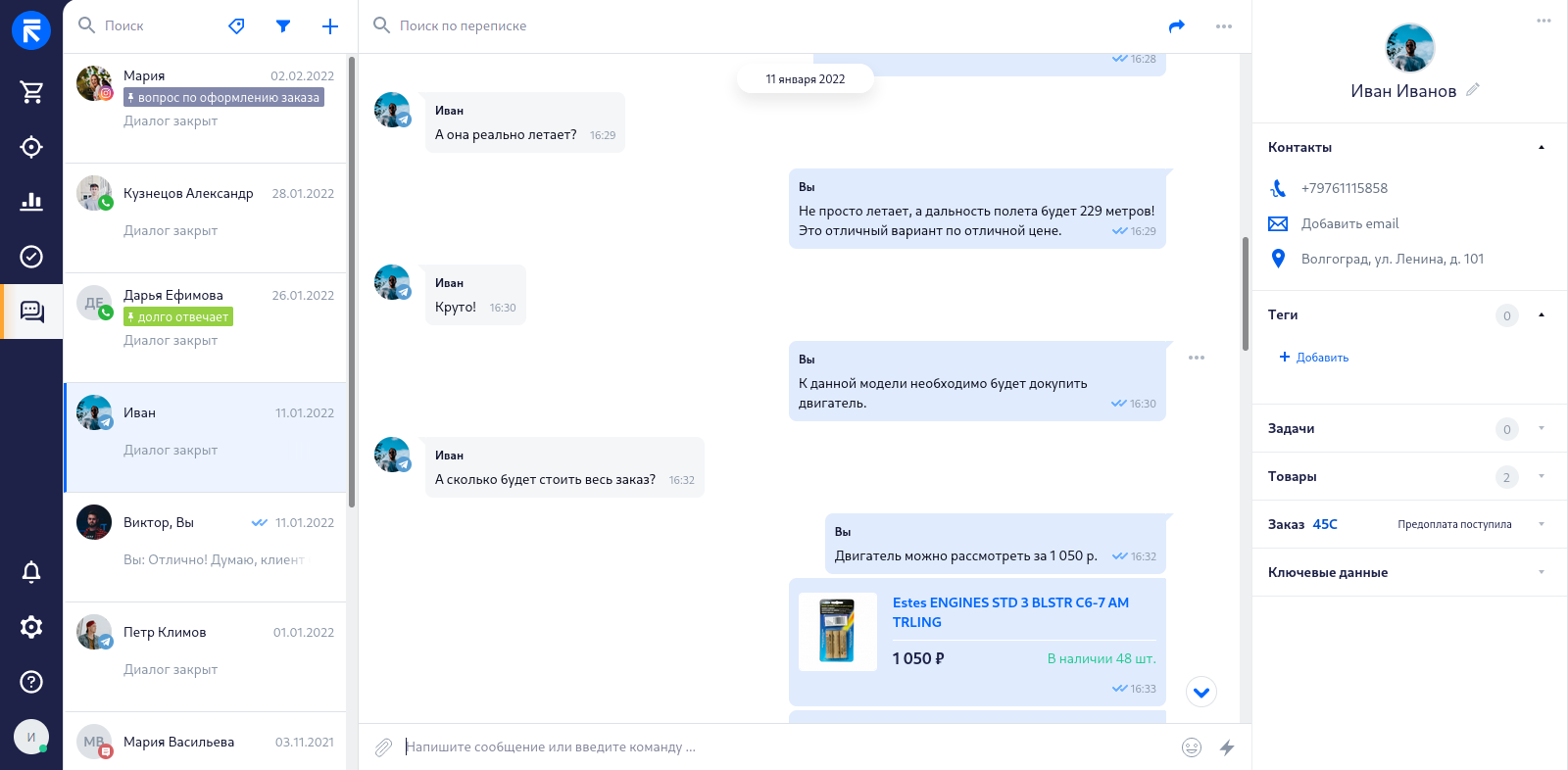Collapse the Контакты section

pyautogui.click(x=1542, y=147)
